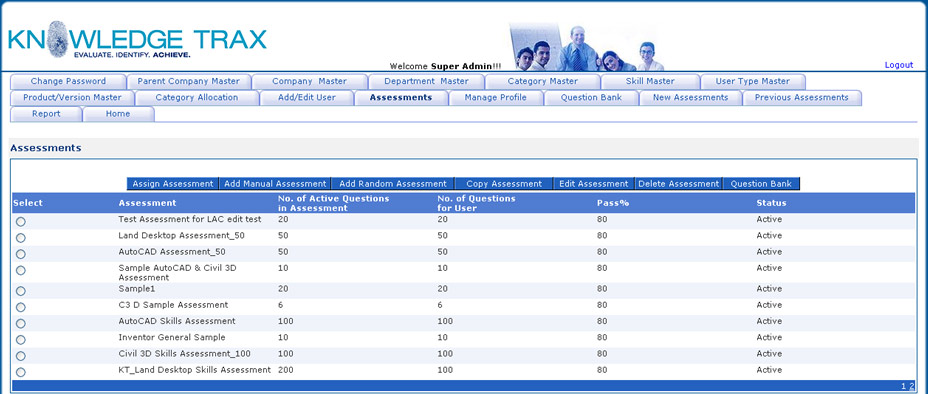Viewport: 928px width, 394px height.
Task: Select radio button for Sample1 assessment
Action: pos(21,291)
